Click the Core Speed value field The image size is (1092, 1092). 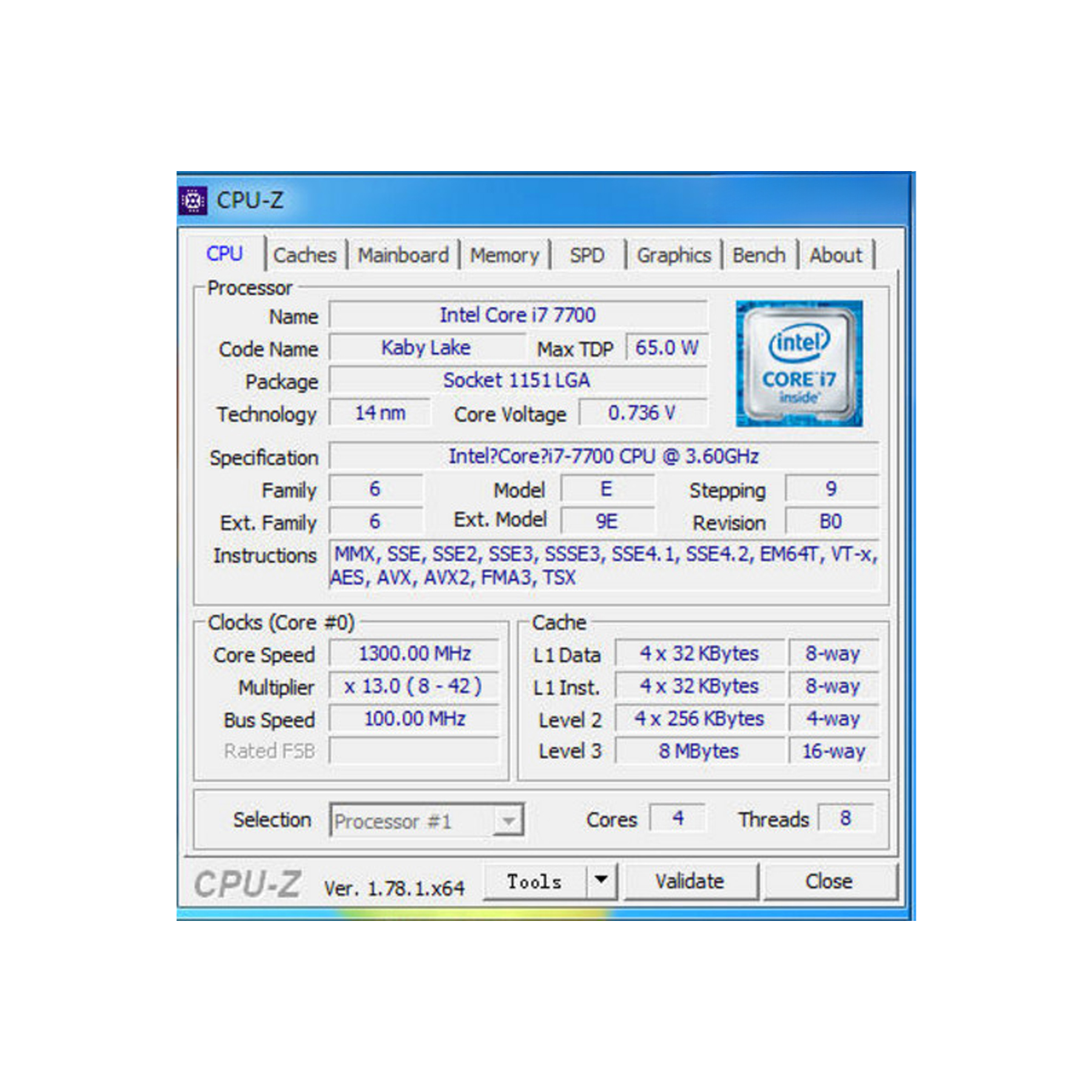tap(414, 654)
